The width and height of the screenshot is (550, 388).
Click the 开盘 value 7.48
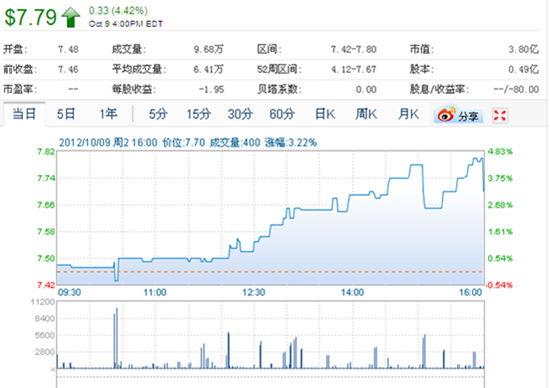(x=68, y=49)
